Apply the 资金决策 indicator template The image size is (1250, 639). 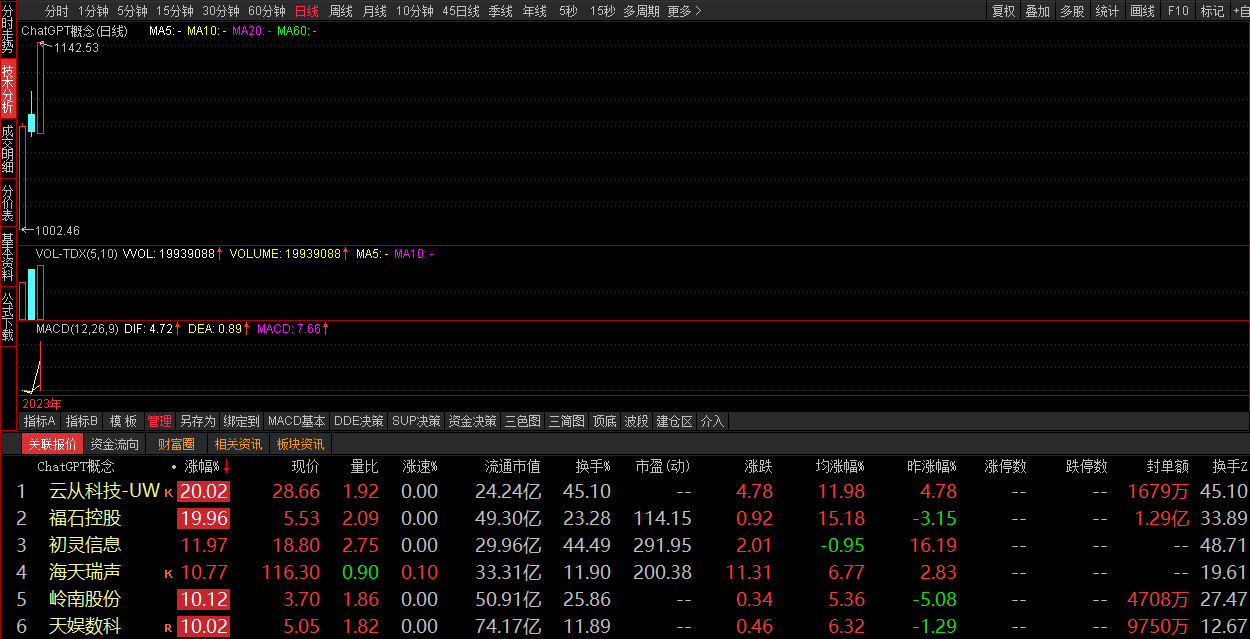[473, 421]
